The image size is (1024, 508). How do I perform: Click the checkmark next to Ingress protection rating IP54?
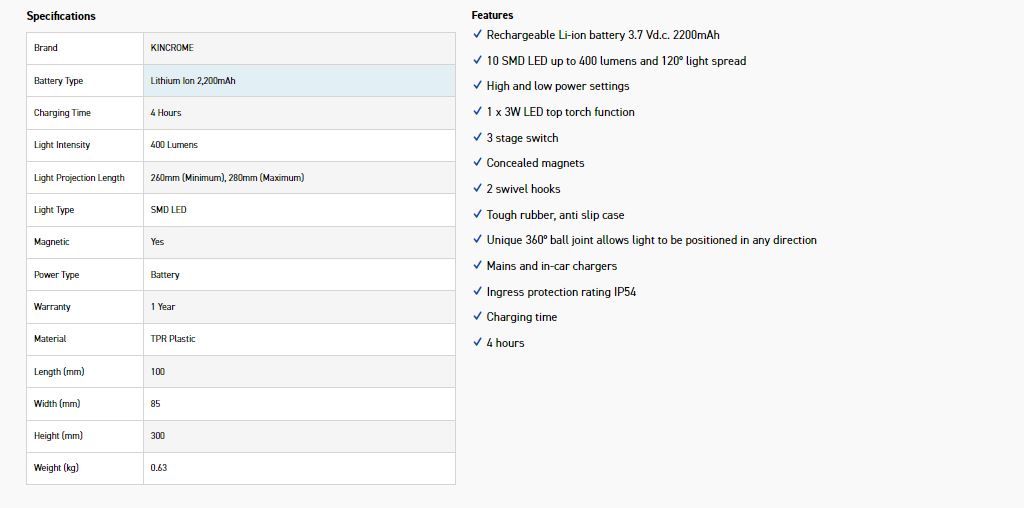pos(477,291)
